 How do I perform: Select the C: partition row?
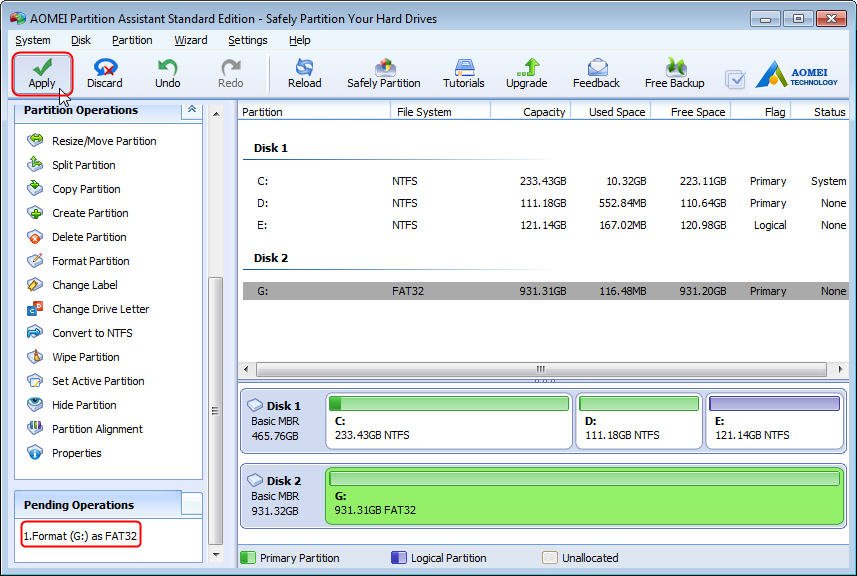click(x=544, y=181)
